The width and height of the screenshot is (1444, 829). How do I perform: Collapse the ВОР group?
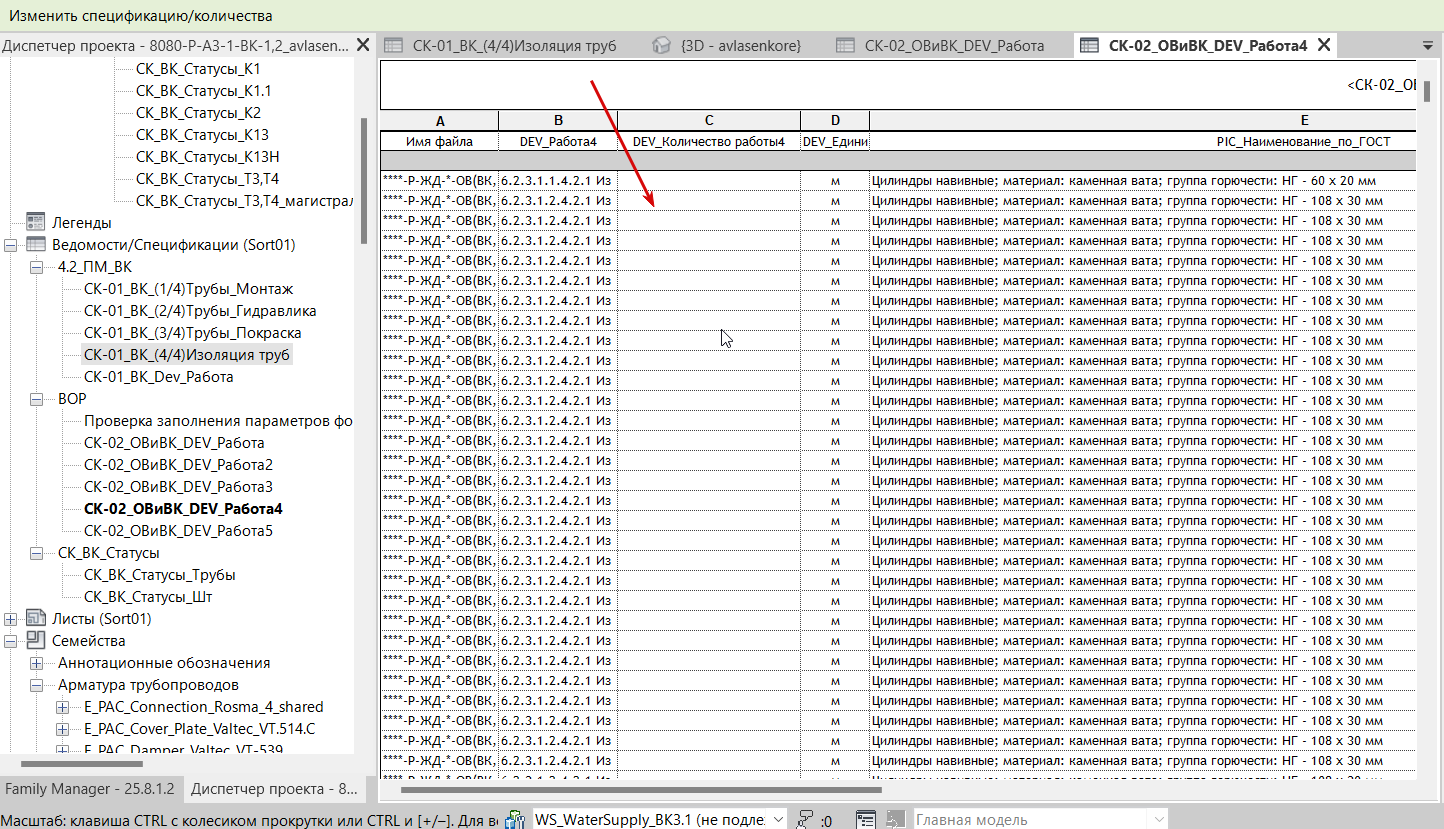pos(36,399)
